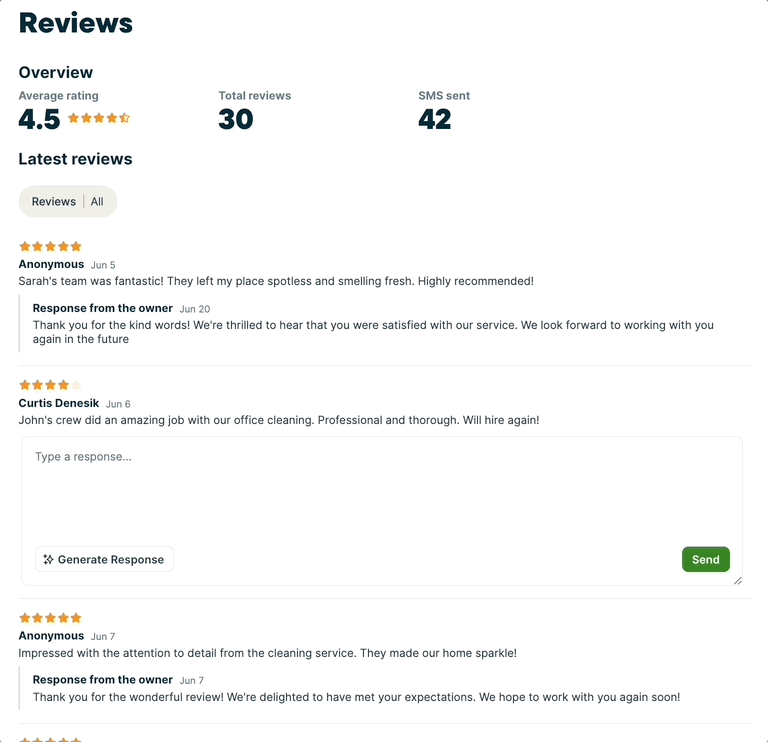Click the average rating stars in Overview

click(99, 118)
